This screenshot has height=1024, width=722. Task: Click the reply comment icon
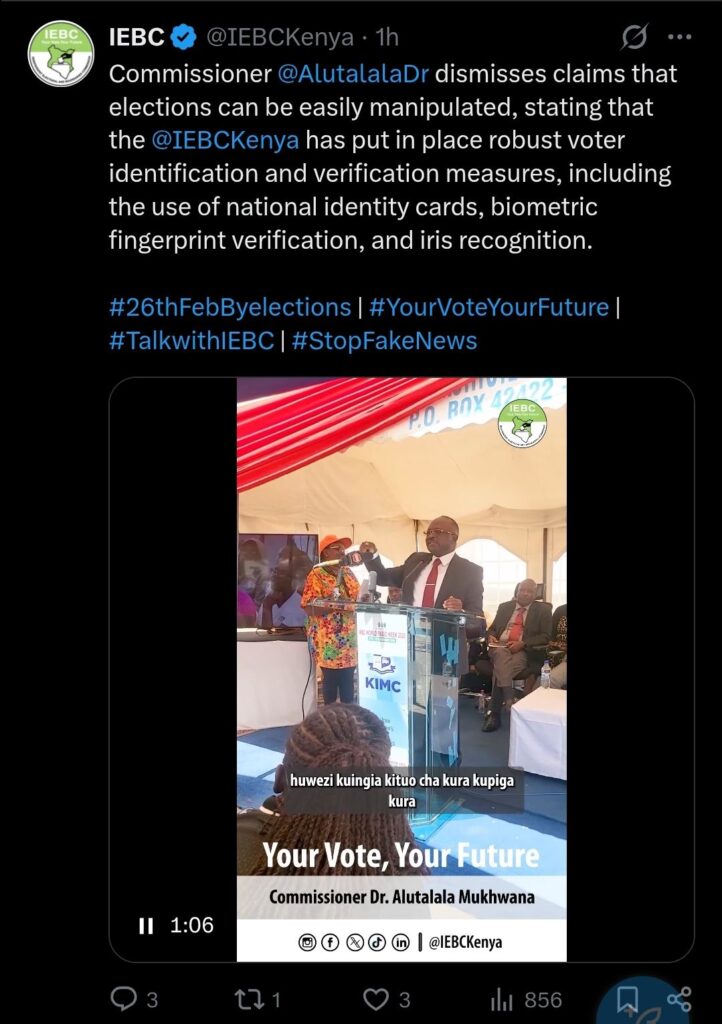tap(123, 999)
